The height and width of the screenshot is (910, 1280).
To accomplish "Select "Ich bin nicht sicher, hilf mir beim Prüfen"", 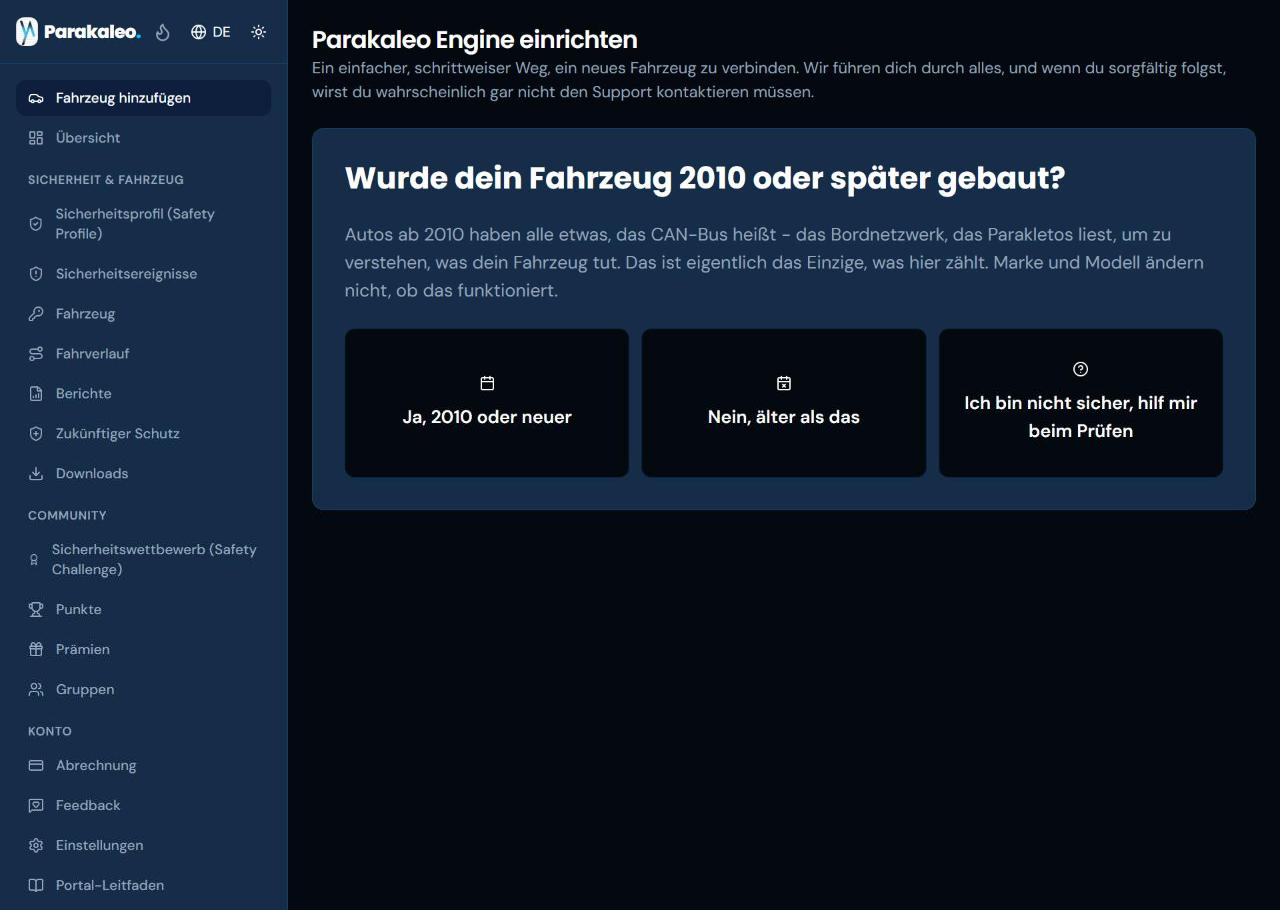I will point(1081,403).
